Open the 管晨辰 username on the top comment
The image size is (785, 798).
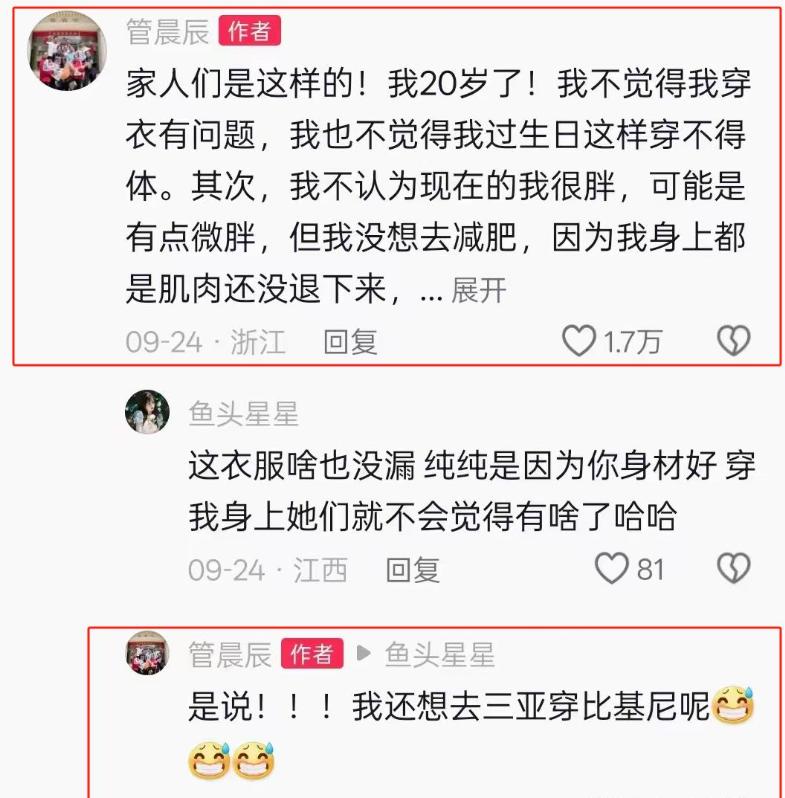point(168,32)
